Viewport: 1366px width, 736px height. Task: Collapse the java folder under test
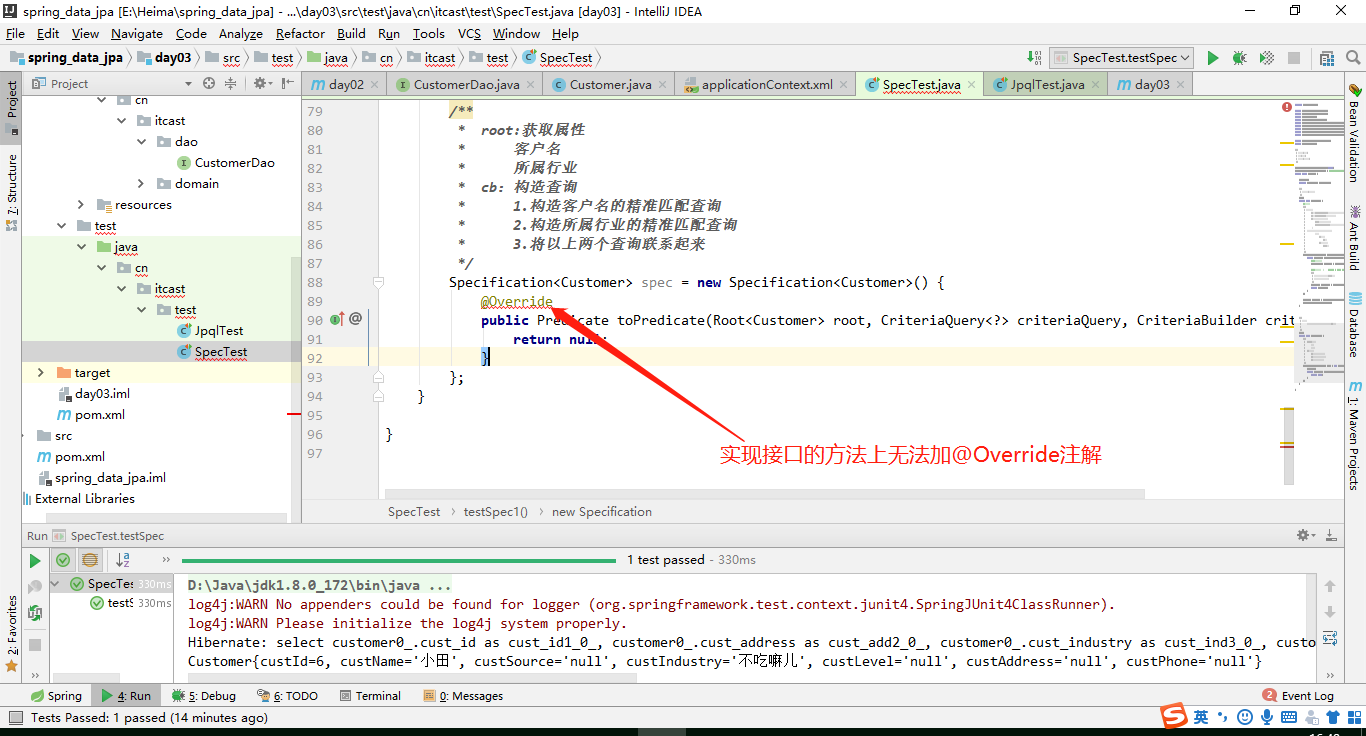[x=82, y=247]
